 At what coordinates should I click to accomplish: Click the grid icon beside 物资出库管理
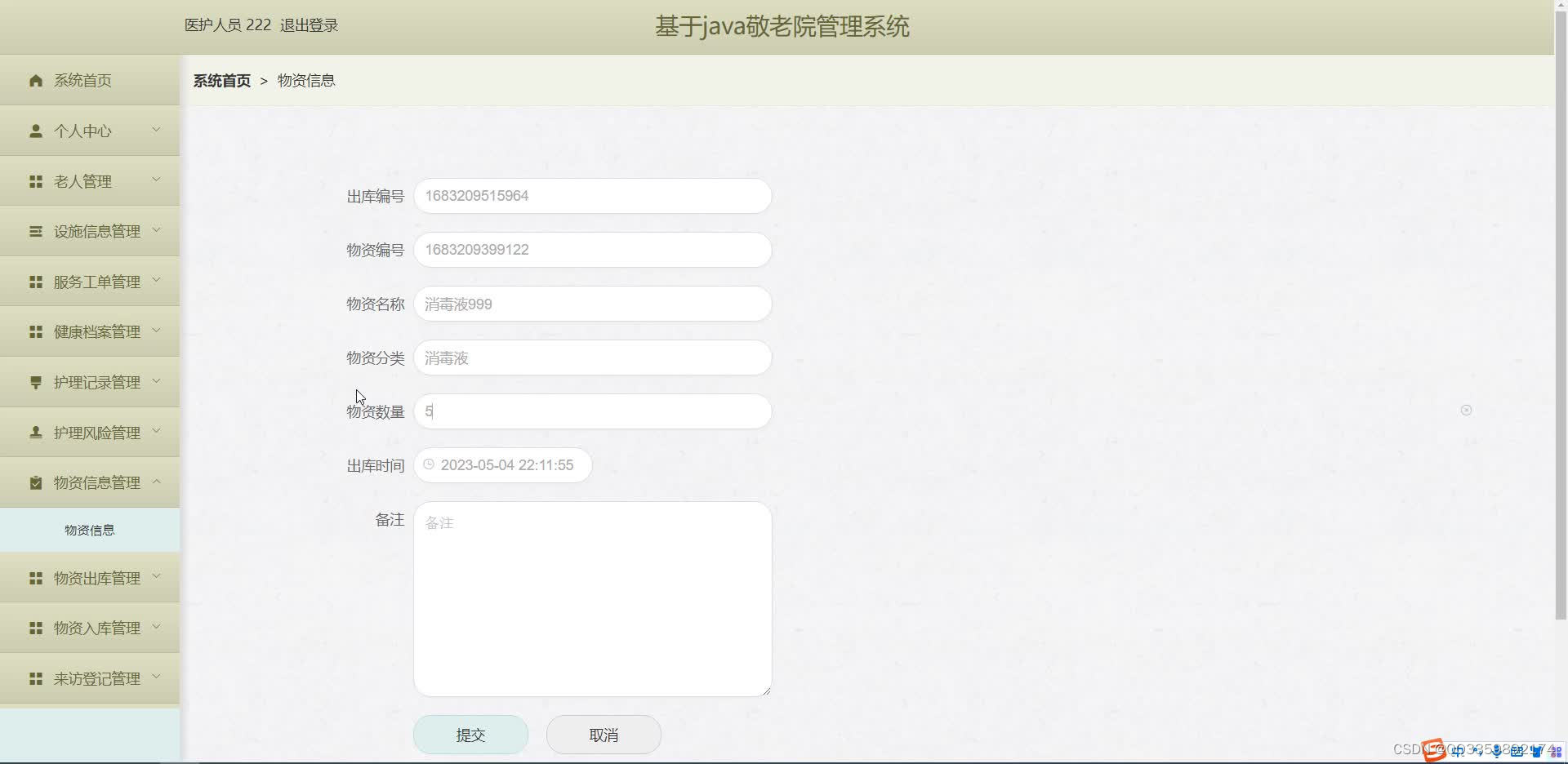point(36,578)
